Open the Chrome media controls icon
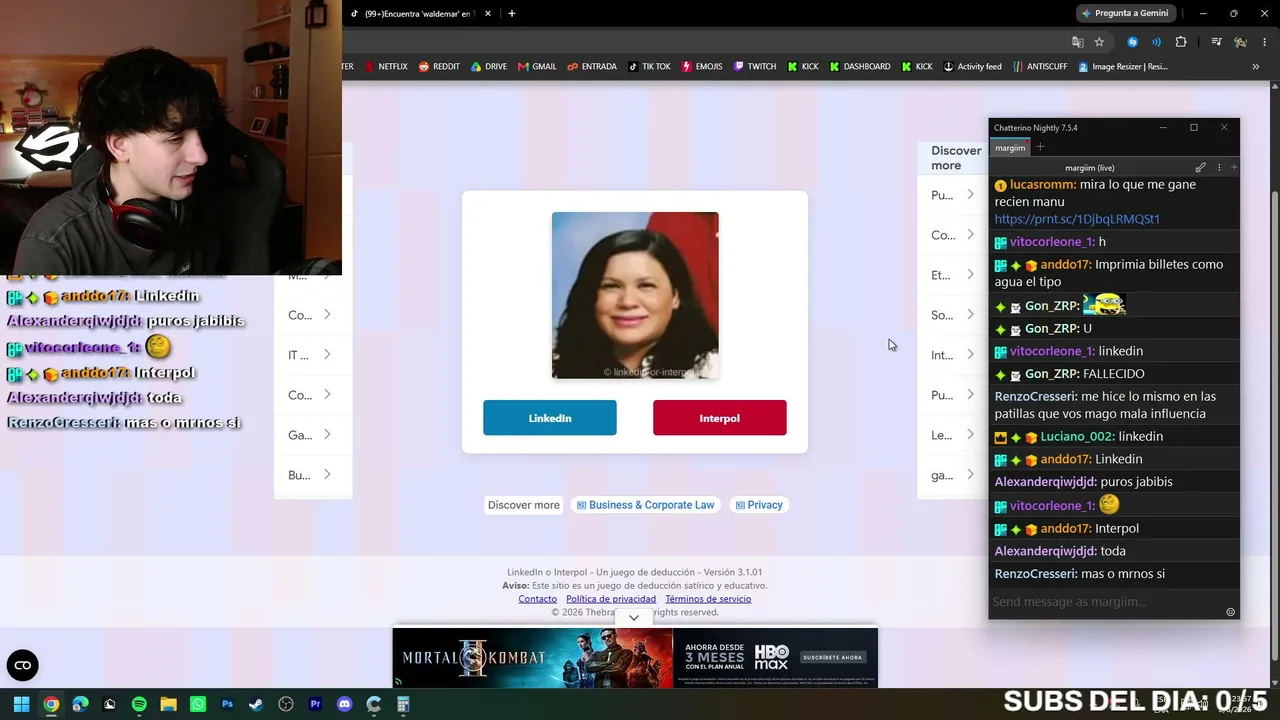1280x720 pixels. [x=1216, y=42]
